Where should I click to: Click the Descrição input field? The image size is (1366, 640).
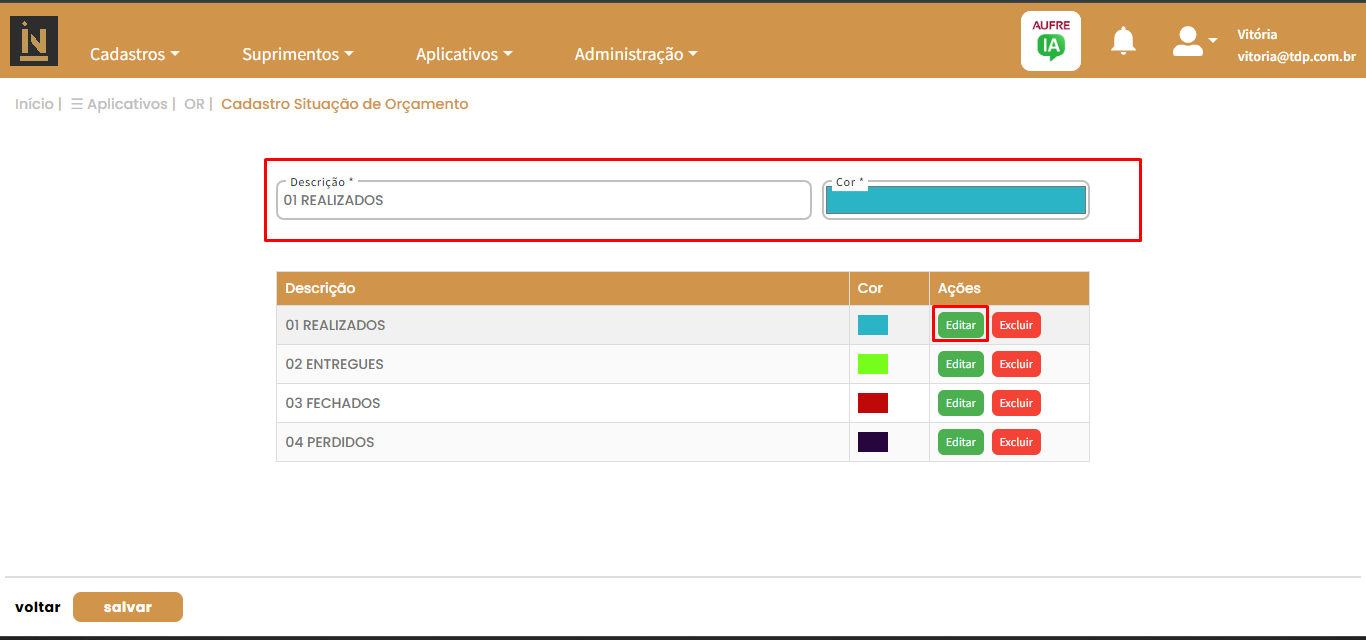(x=543, y=200)
